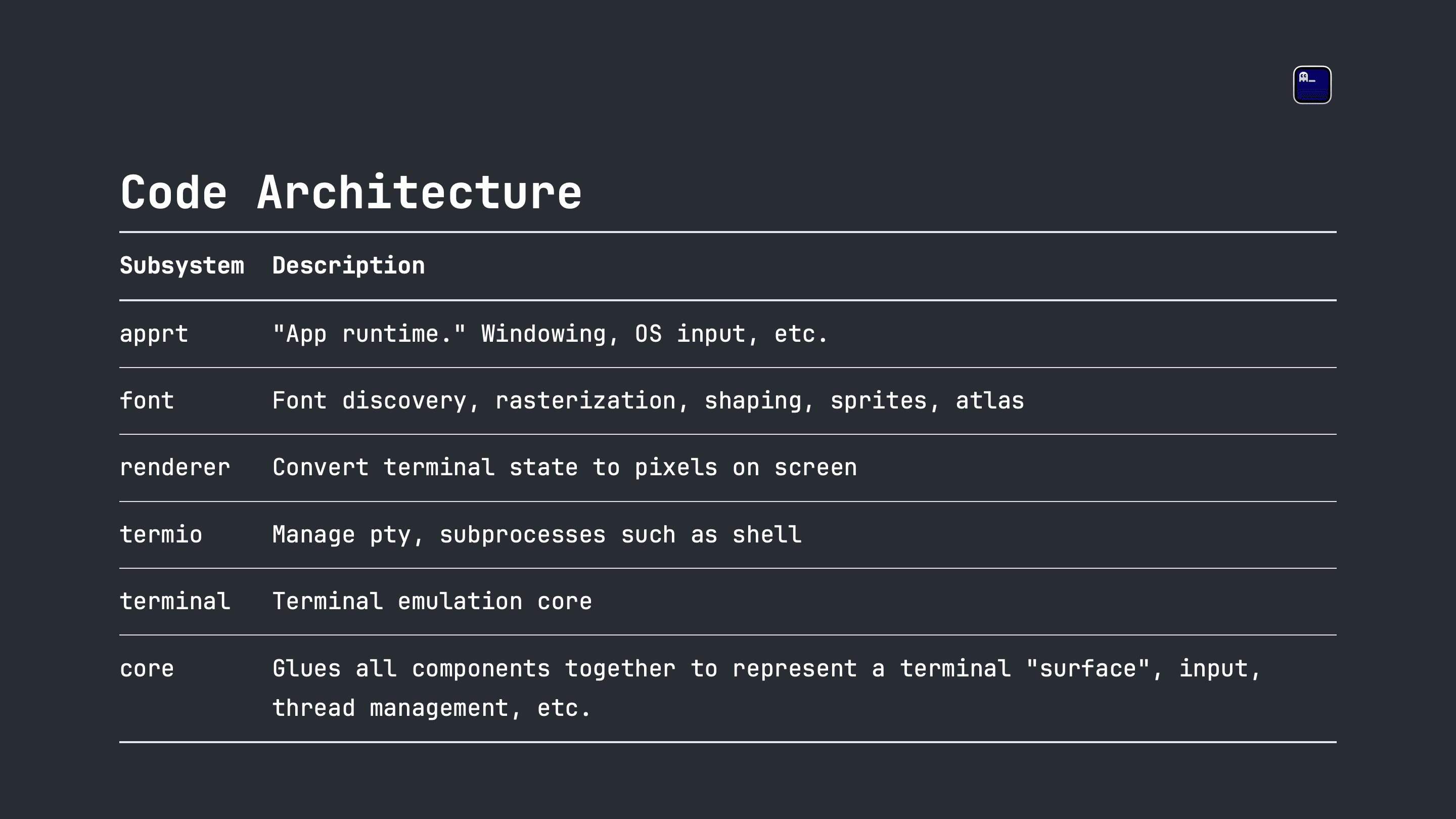Click the Manage pty, subprocesses description
The width and height of the screenshot is (1456, 819).
click(x=537, y=535)
